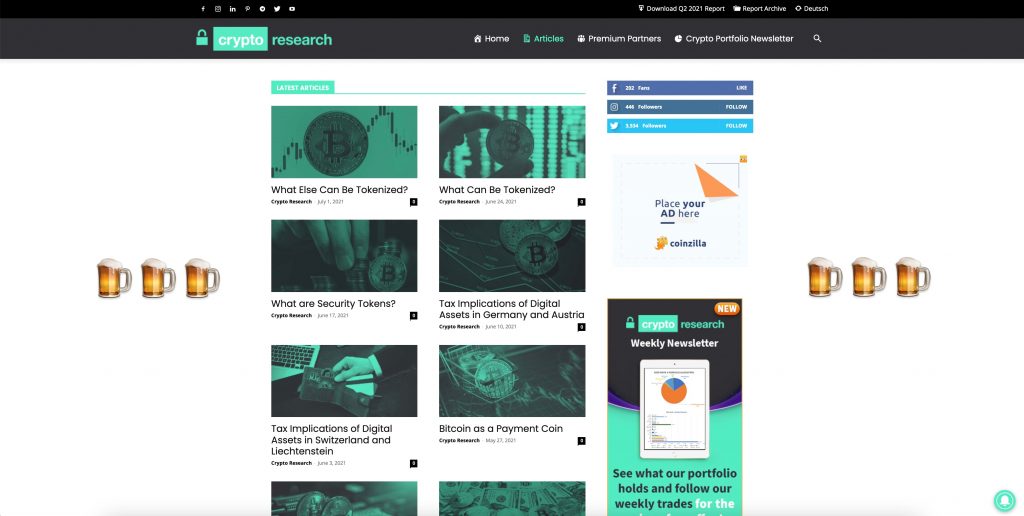Switch language to Deutsch
1024x516 pixels.
click(812, 9)
